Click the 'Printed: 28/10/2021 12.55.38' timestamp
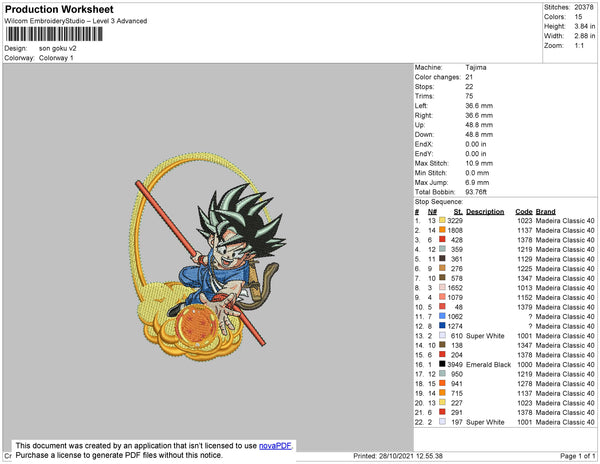Image resolution: width=600 pixels, height=464 pixels. point(398,456)
